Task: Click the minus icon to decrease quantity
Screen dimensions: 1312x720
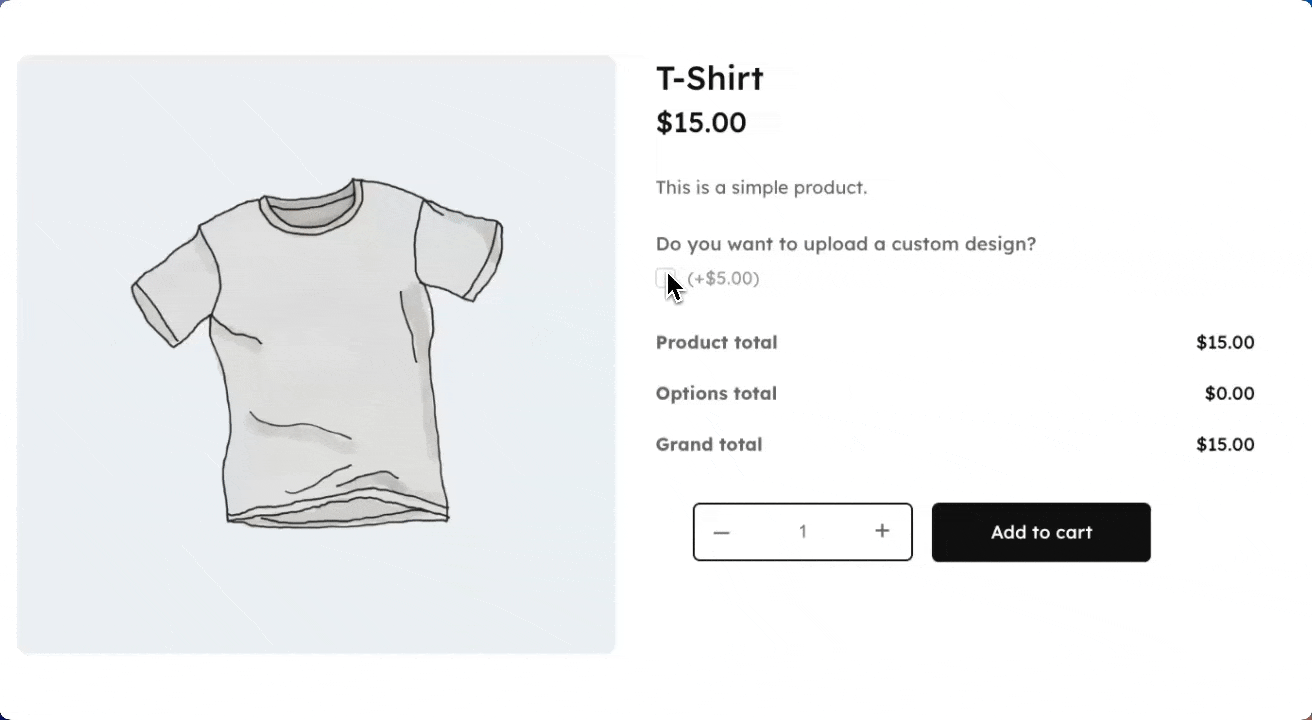Action: pyautogui.click(x=721, y=532)
